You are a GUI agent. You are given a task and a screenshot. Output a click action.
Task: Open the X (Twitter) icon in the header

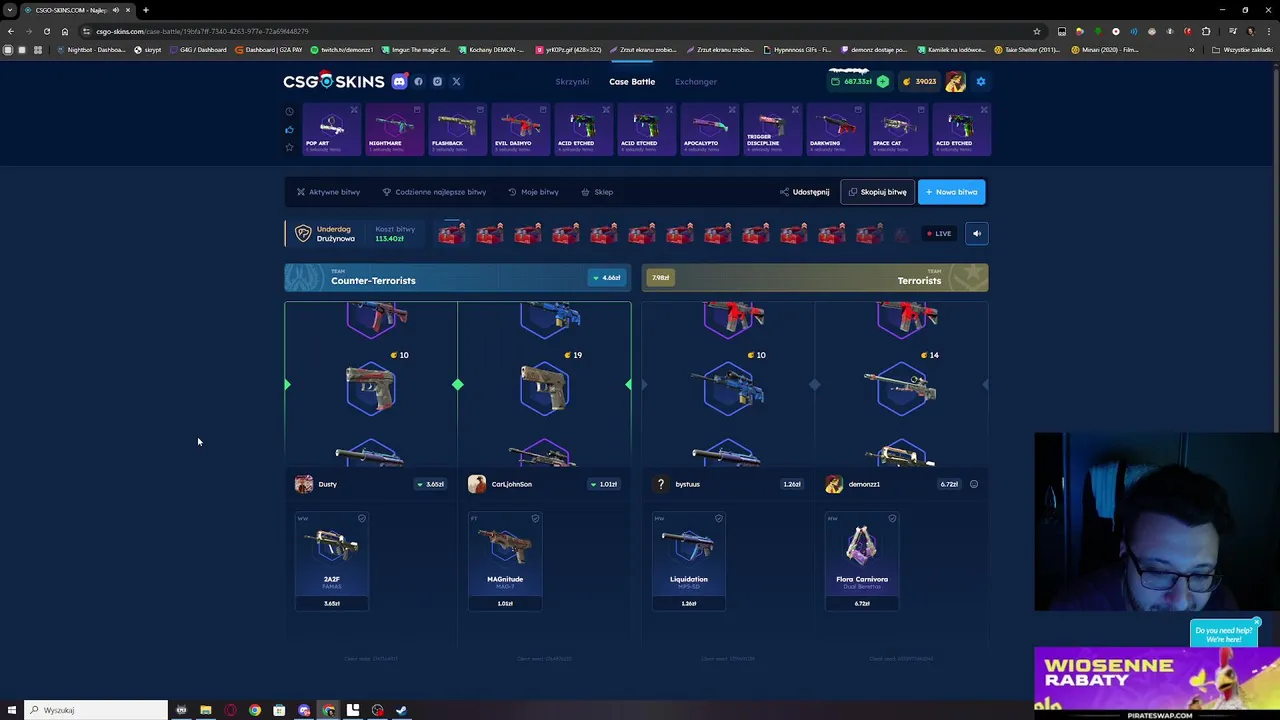456,82
